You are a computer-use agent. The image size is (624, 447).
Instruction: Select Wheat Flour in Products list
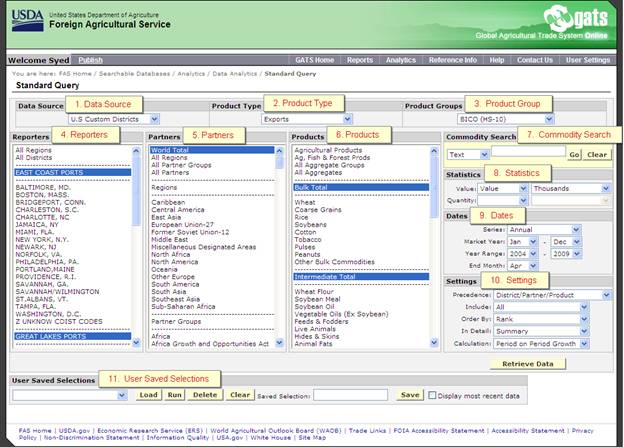pos(314,292)
